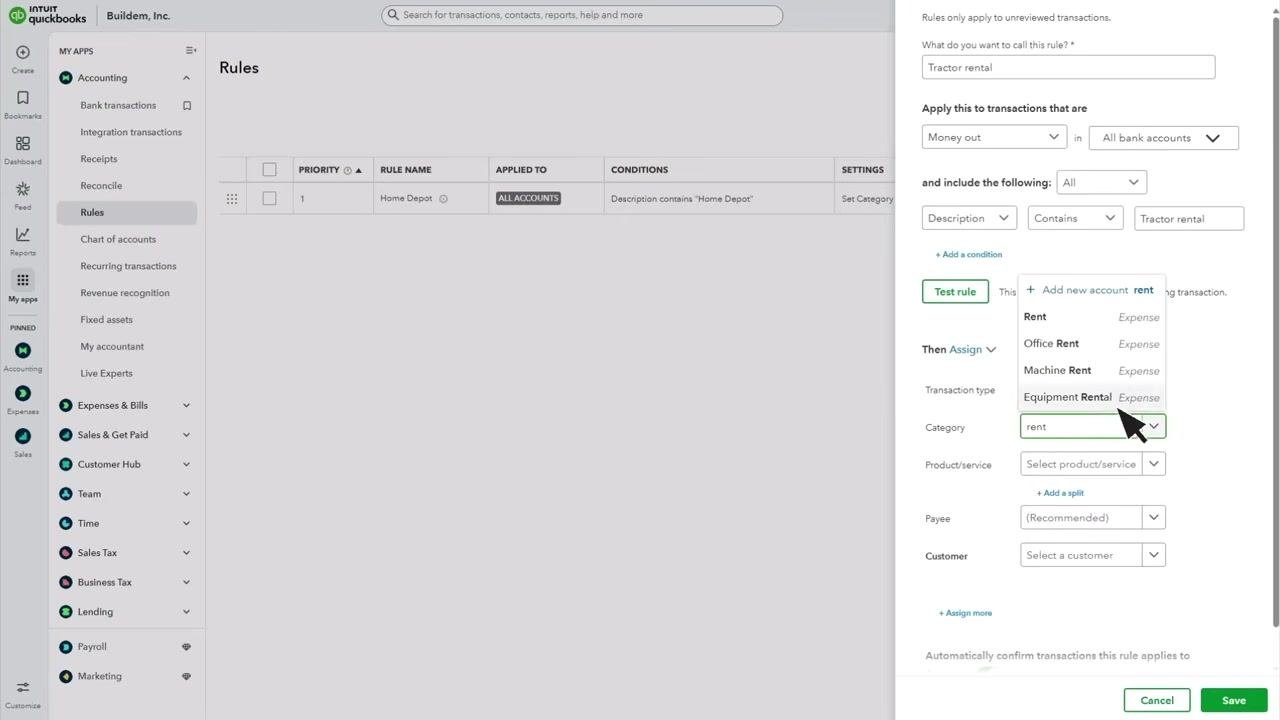
Task: Click the QuickBooks logo
Action: point(47,15)
